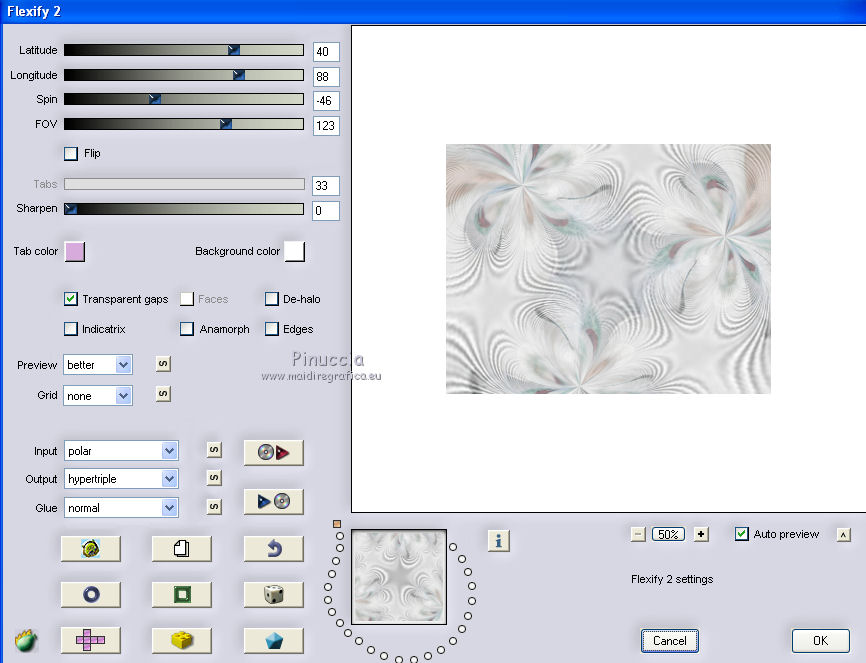Zoom out with the minus button
Image resolution: width=866 pixels, height=663 pixels.
point(638,534)
